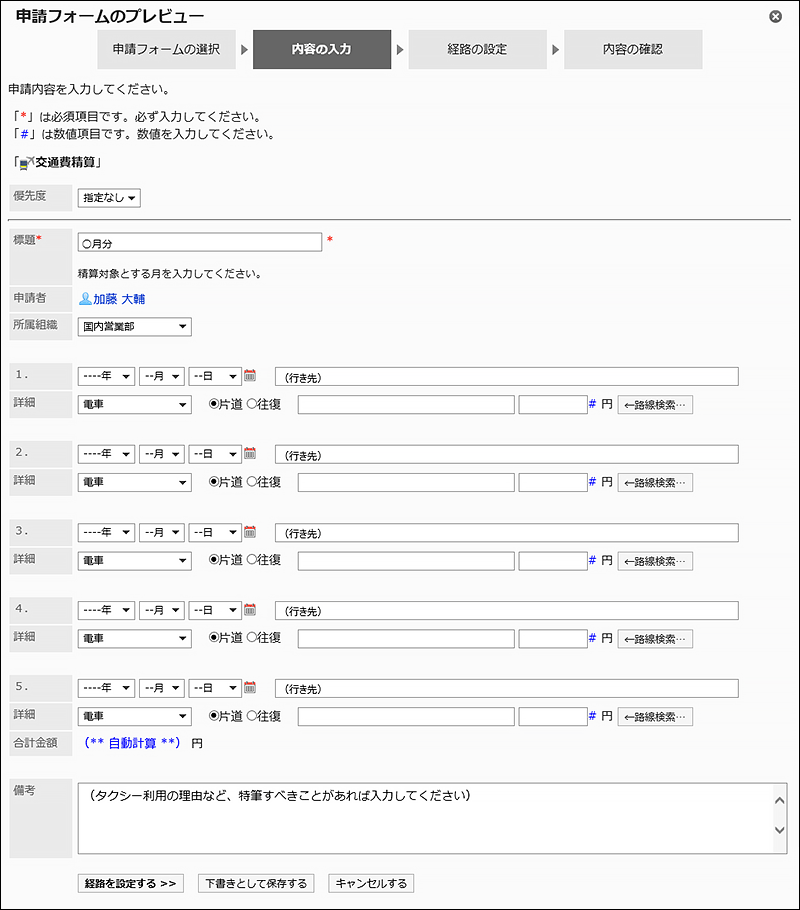Select 片道 radio in row 3
Image resolution: width=800 pixels, height=910 pixels.
coord(213,559)
